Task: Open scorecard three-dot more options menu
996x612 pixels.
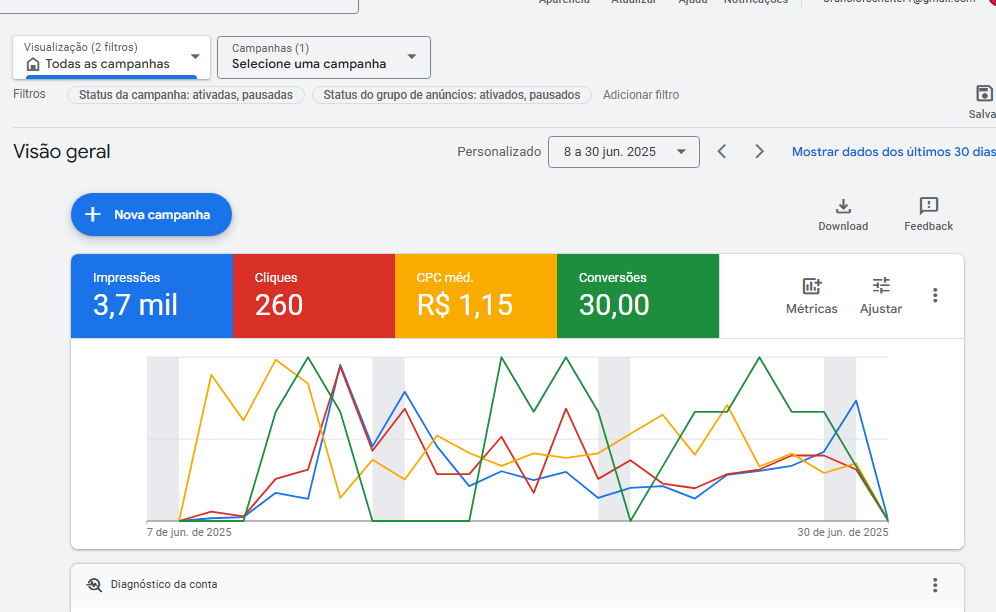Action: 935,295
